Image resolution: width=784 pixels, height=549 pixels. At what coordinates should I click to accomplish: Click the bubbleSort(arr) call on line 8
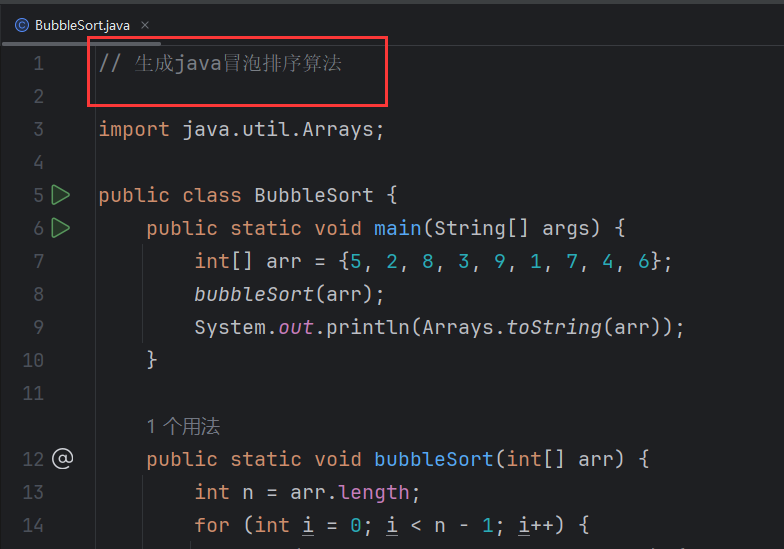(289, 294)
